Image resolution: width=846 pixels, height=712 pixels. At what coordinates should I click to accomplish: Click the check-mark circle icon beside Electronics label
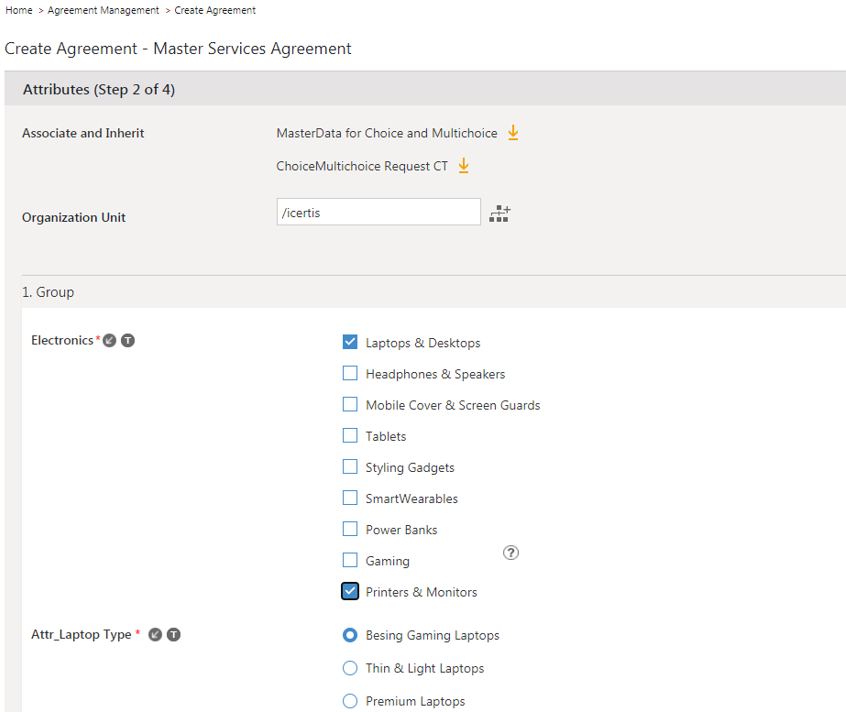click(110, 341)
